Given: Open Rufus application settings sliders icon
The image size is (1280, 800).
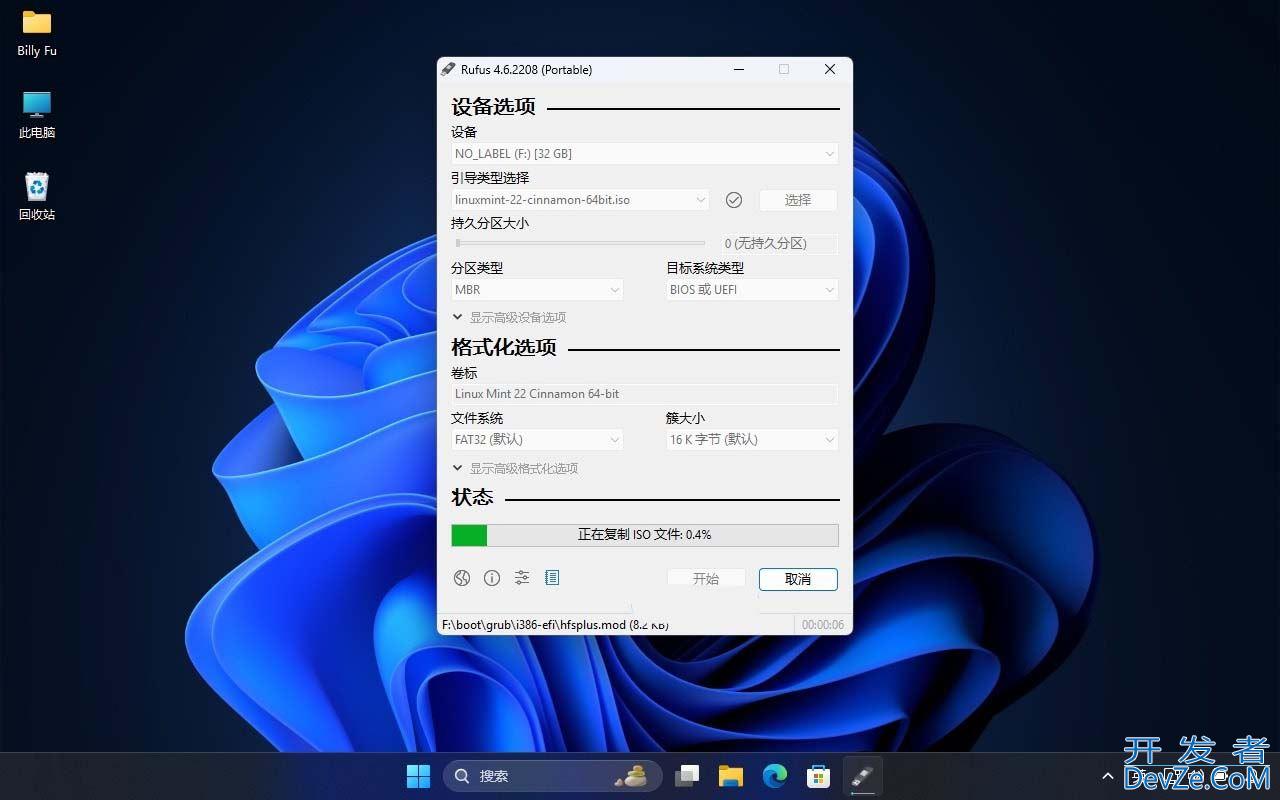Looking at the screenshot, I should pyautogui.click(x=522, y=578).
